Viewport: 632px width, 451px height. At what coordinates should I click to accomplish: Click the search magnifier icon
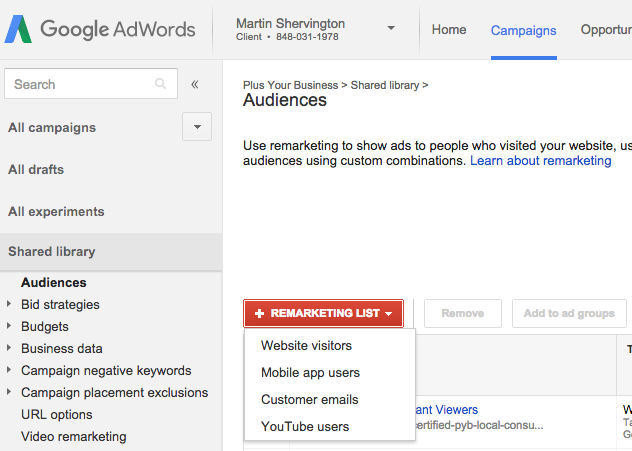(x=160, y=84)
